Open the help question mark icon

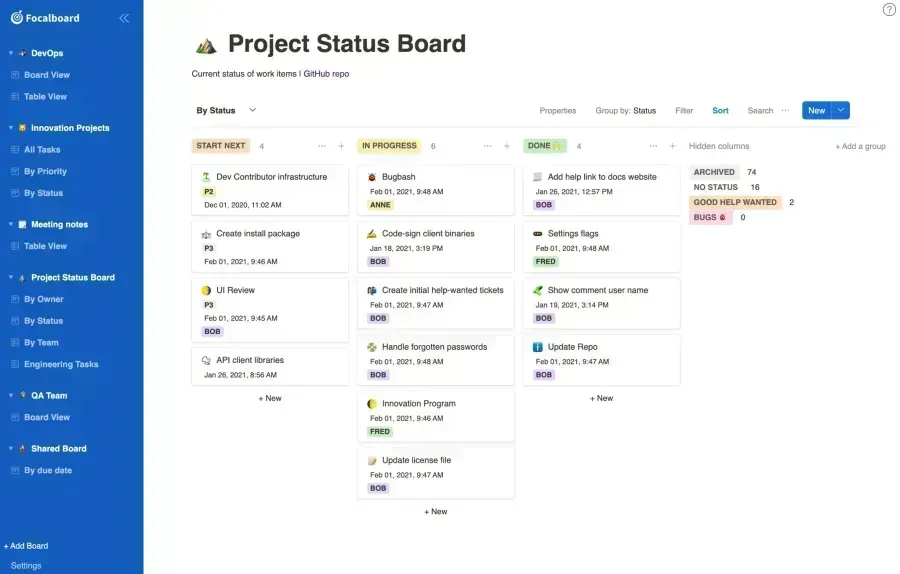click(x=889, y=9)
